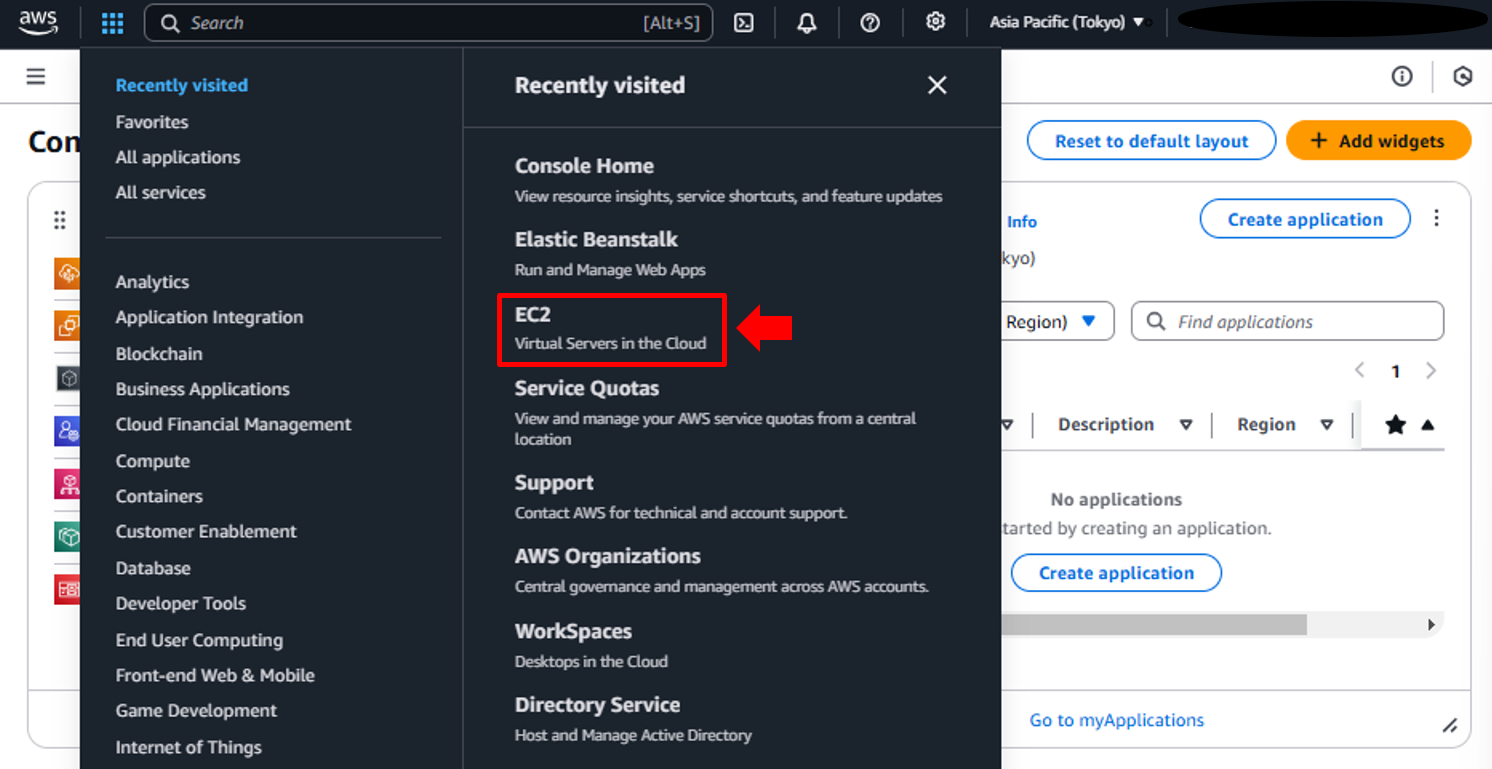Select All services in the menu
This screenshot has height=769, width=1492.
[x=160, y=193]
